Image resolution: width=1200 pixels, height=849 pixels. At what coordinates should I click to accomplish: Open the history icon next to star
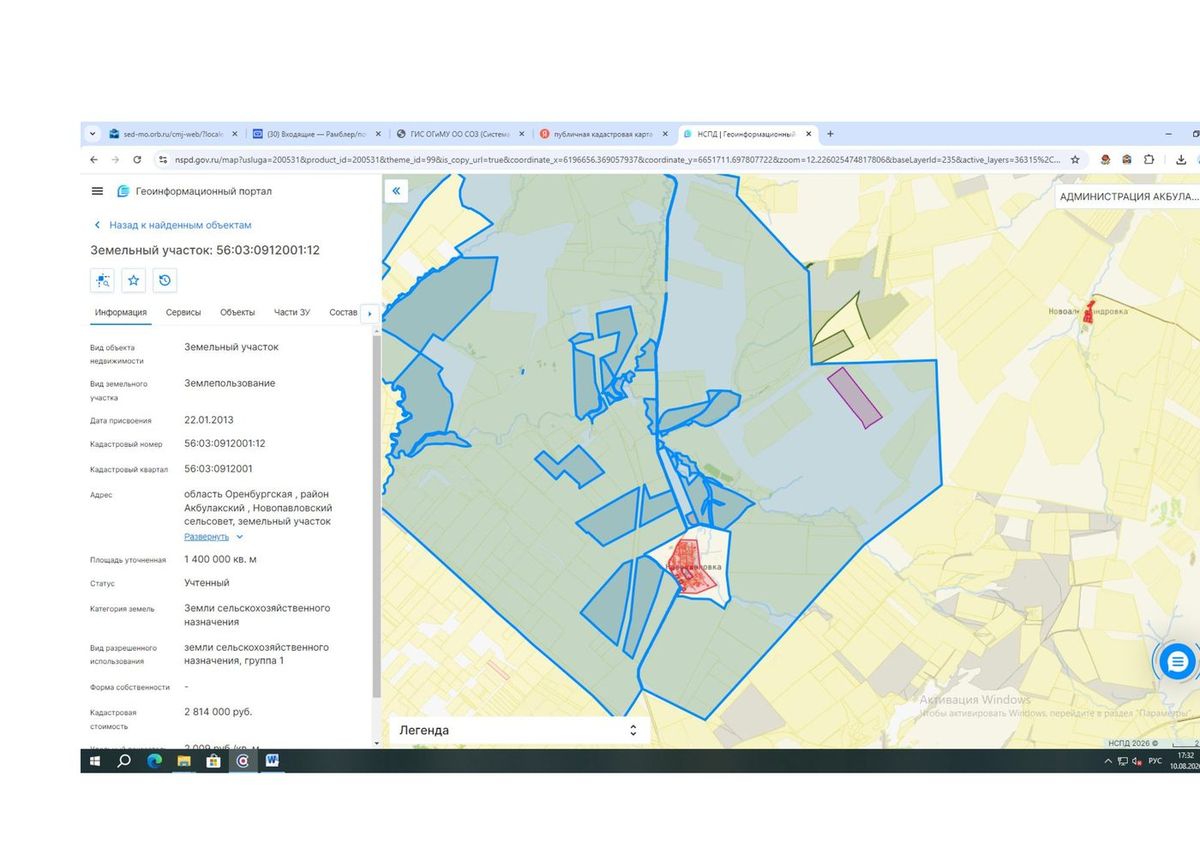165,280
